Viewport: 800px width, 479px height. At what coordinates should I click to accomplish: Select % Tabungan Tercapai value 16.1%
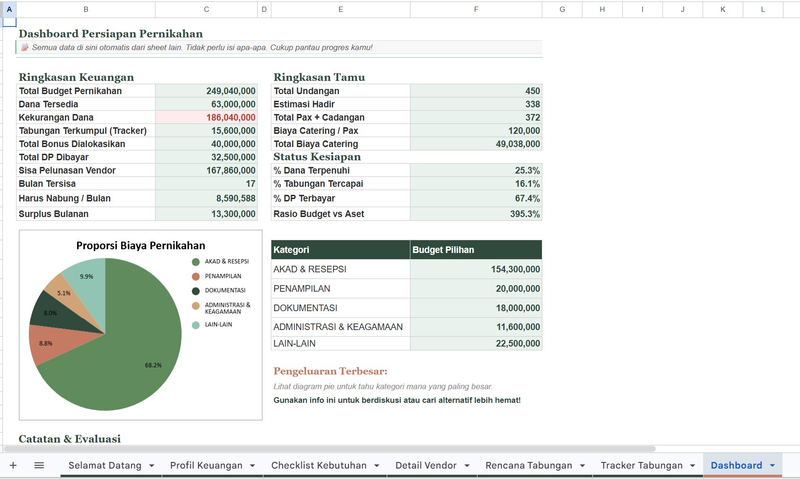(x=476, y=184)
